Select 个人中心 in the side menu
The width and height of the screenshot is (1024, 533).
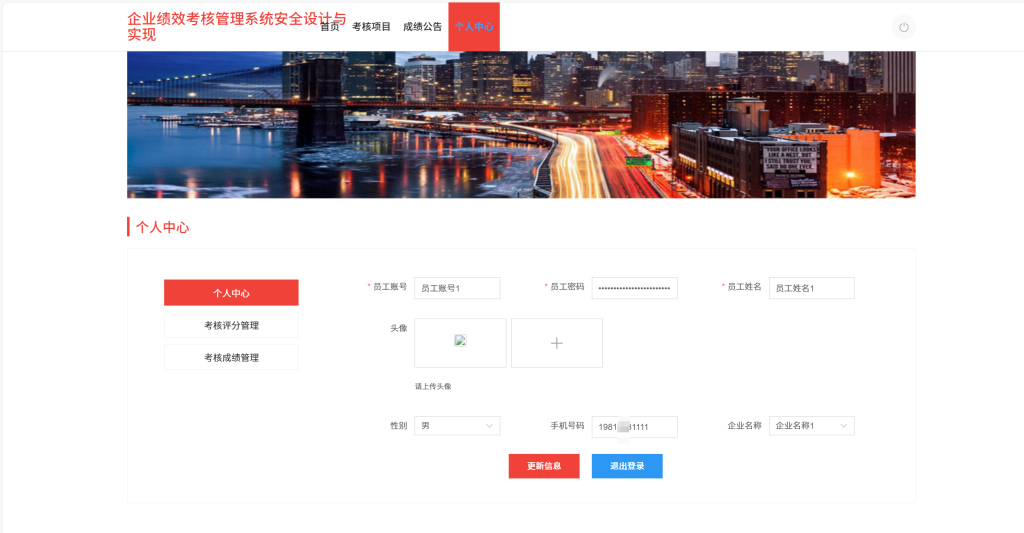(231, 293)
